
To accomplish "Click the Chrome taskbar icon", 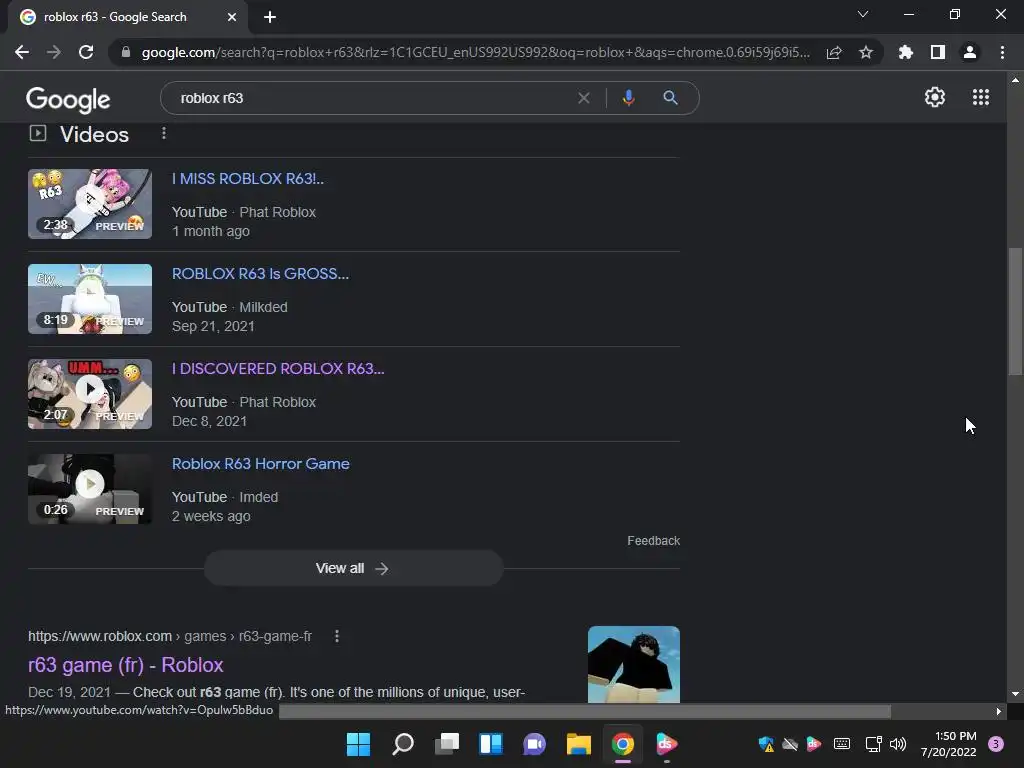I will pyautogui.click(x=623, y=744).
